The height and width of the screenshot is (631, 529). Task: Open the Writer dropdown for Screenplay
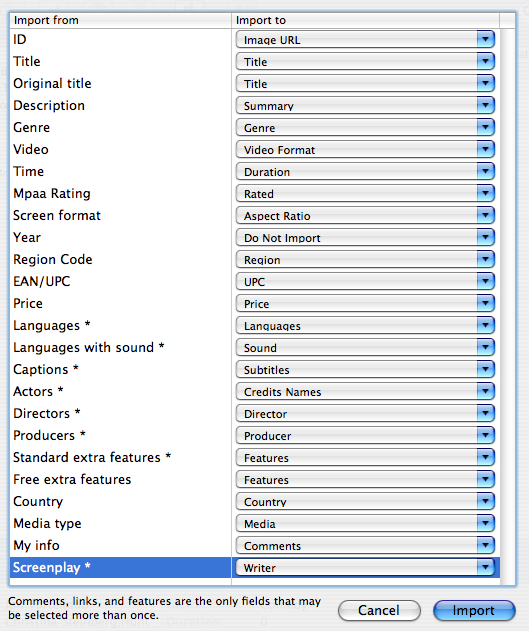(365, 567)
